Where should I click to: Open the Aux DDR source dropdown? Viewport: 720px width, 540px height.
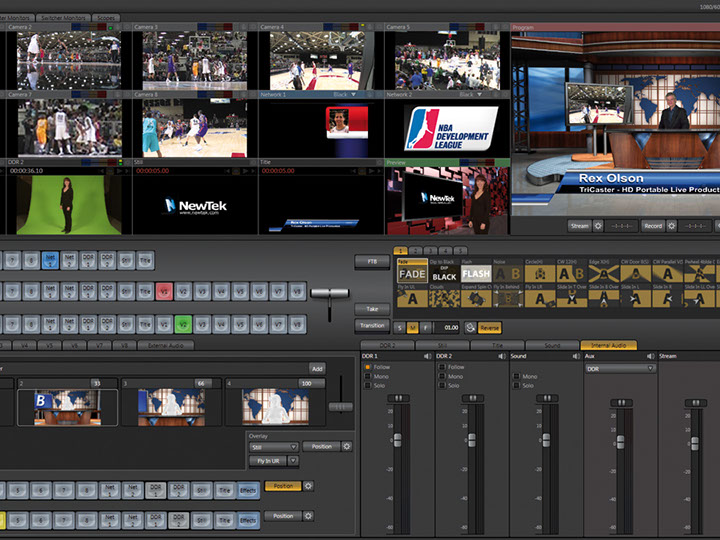(620, 368)
